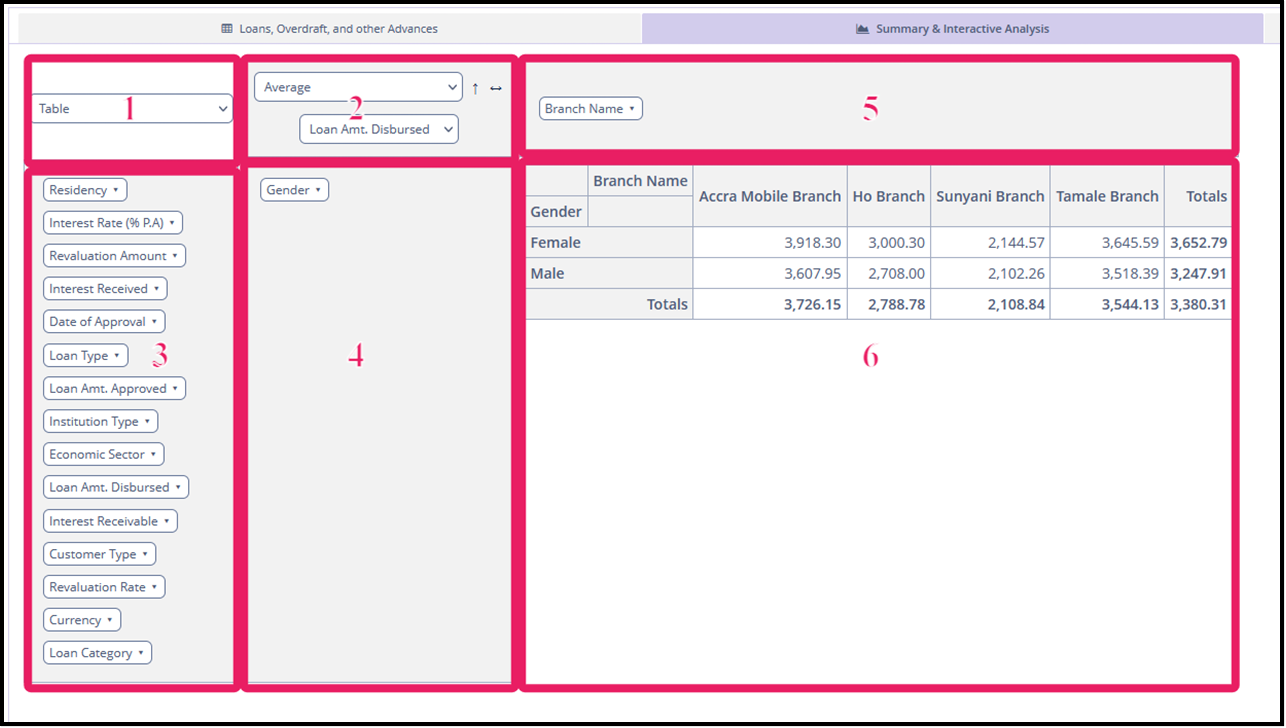This screenshot has height=728, width=1286.
Task: Click the chart icon on the Summary tab
Action: 862,28
